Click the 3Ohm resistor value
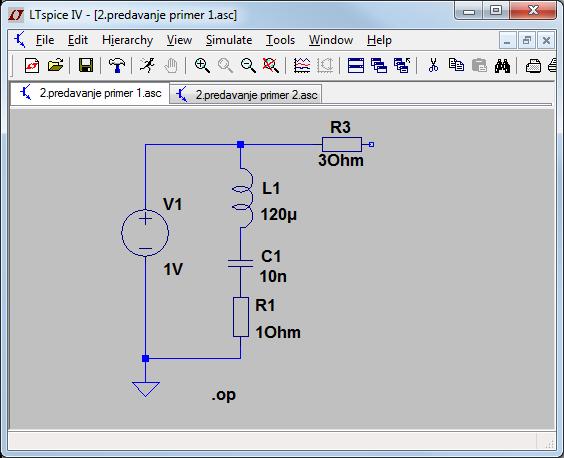 [341, 160]
